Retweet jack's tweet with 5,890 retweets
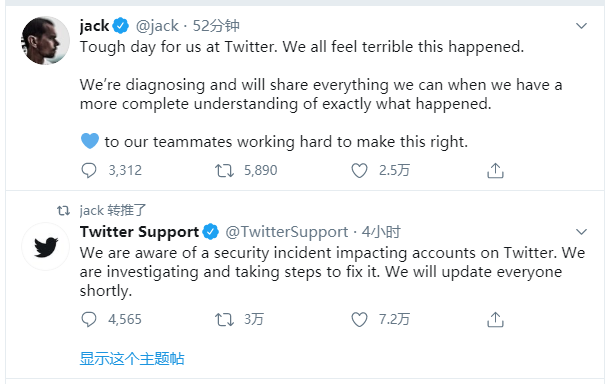Image resolution: width=610 pixels, height=384 pixels. pyautogui.click(x=224, y=170)
